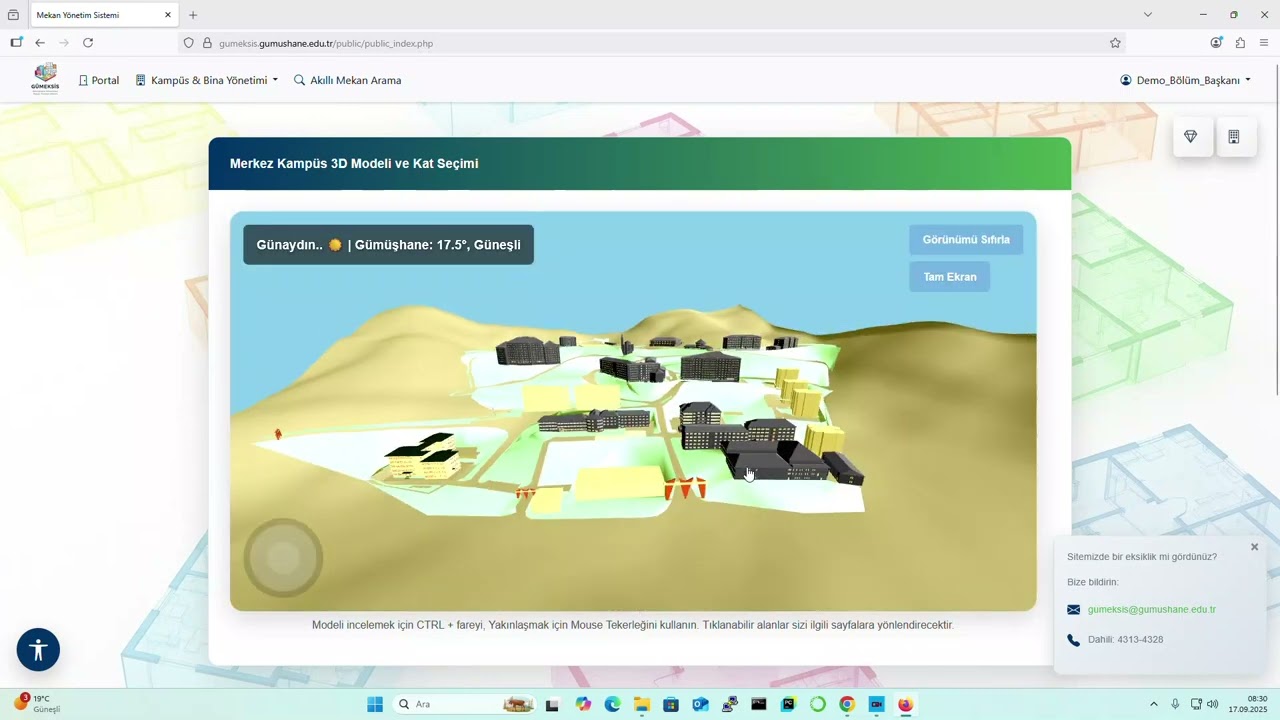Open Firefox account icon
Viewport: 1280px width, 720px height.
click(1216, 43)
